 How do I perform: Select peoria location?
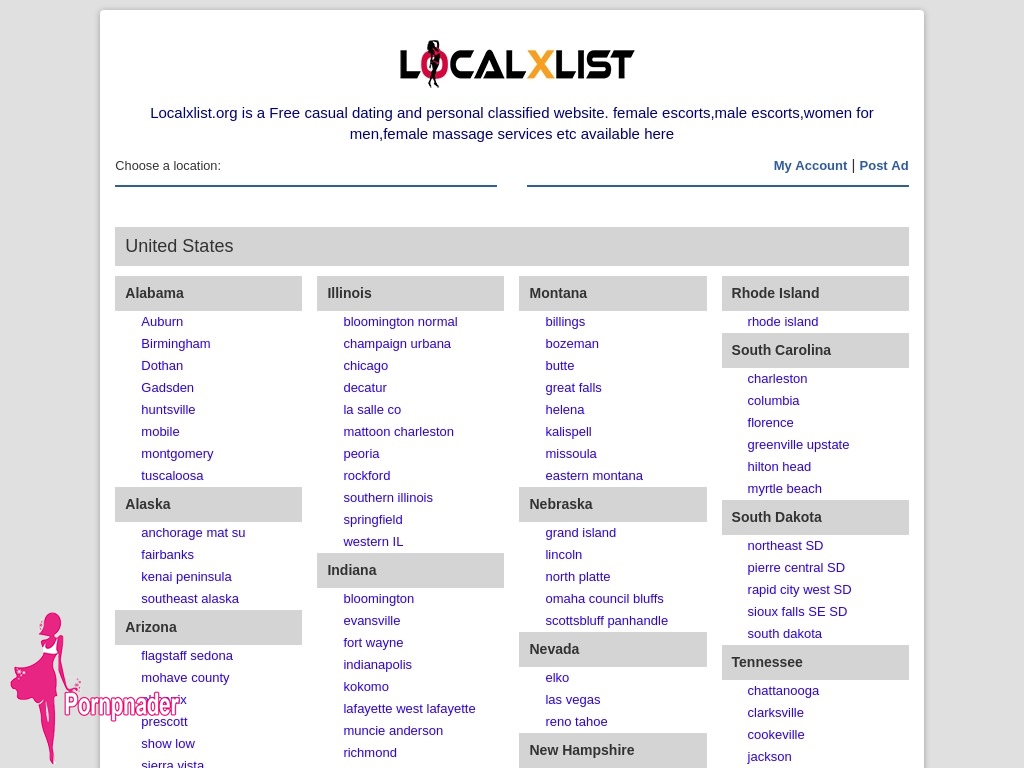click(x=361, y=454)
